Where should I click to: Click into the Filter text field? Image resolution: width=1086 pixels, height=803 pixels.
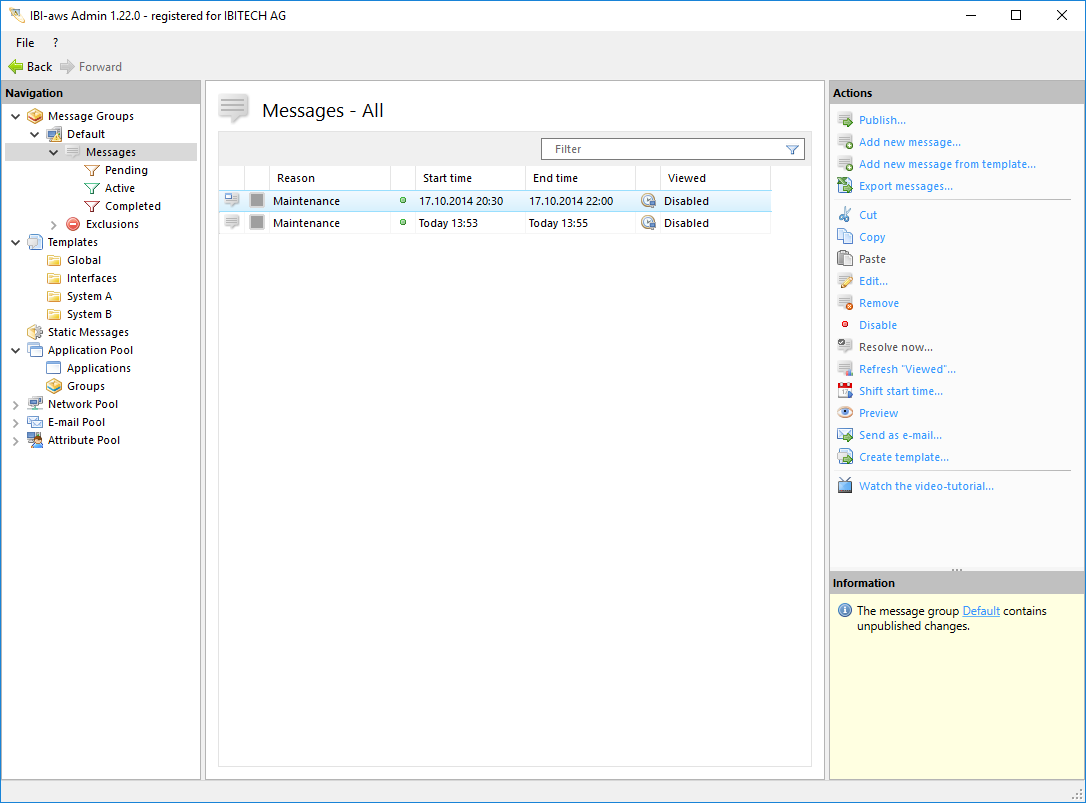(x=660, y=149)
